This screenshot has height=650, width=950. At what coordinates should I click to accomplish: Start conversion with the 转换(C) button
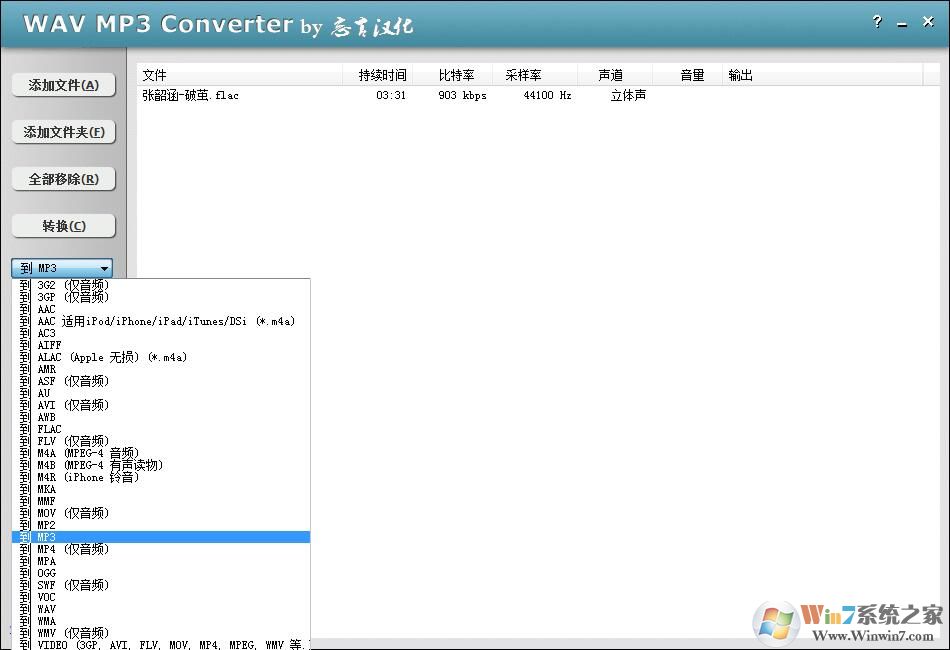(x=63, y=226)
